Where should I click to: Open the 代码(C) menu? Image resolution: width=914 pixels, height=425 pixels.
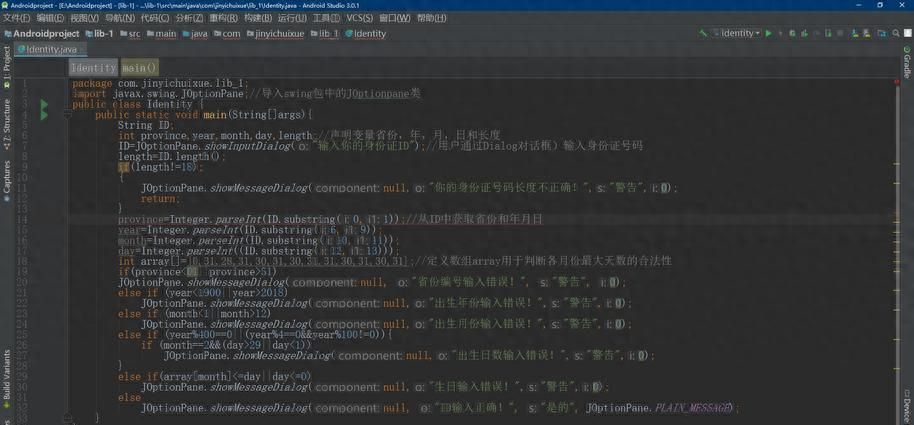(x=155, y=18)
